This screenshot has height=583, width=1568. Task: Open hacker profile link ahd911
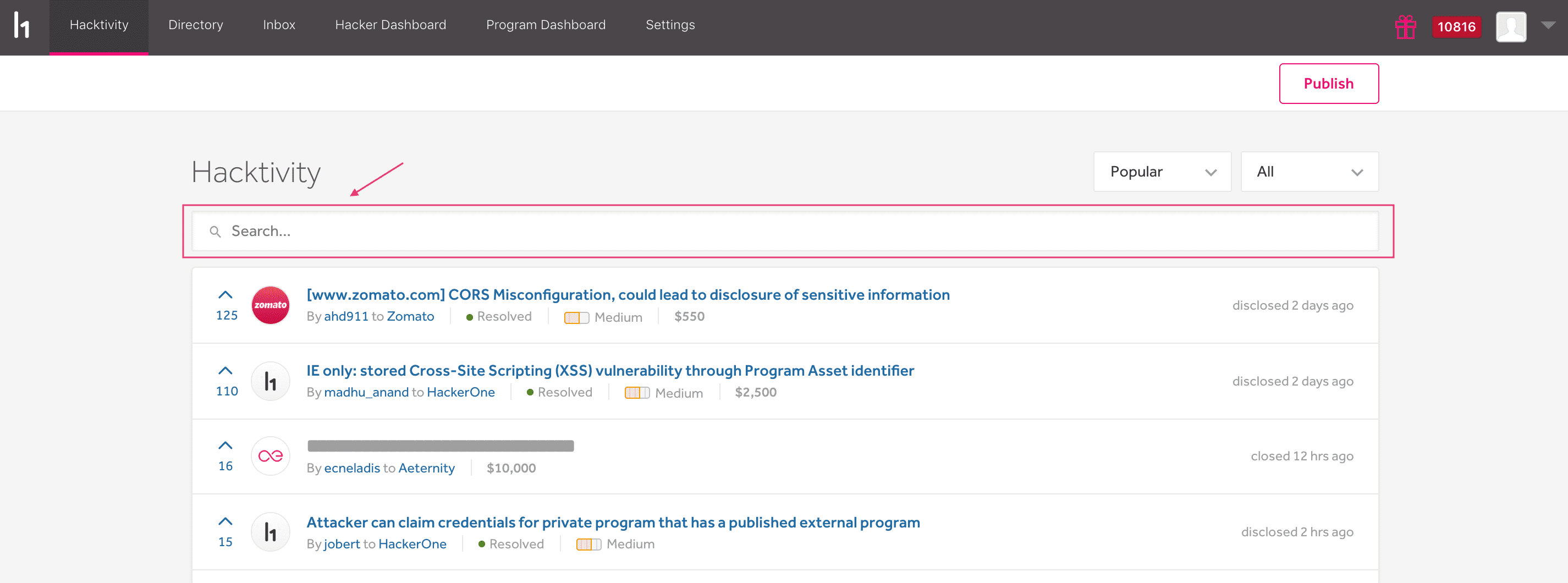(346, 316)
